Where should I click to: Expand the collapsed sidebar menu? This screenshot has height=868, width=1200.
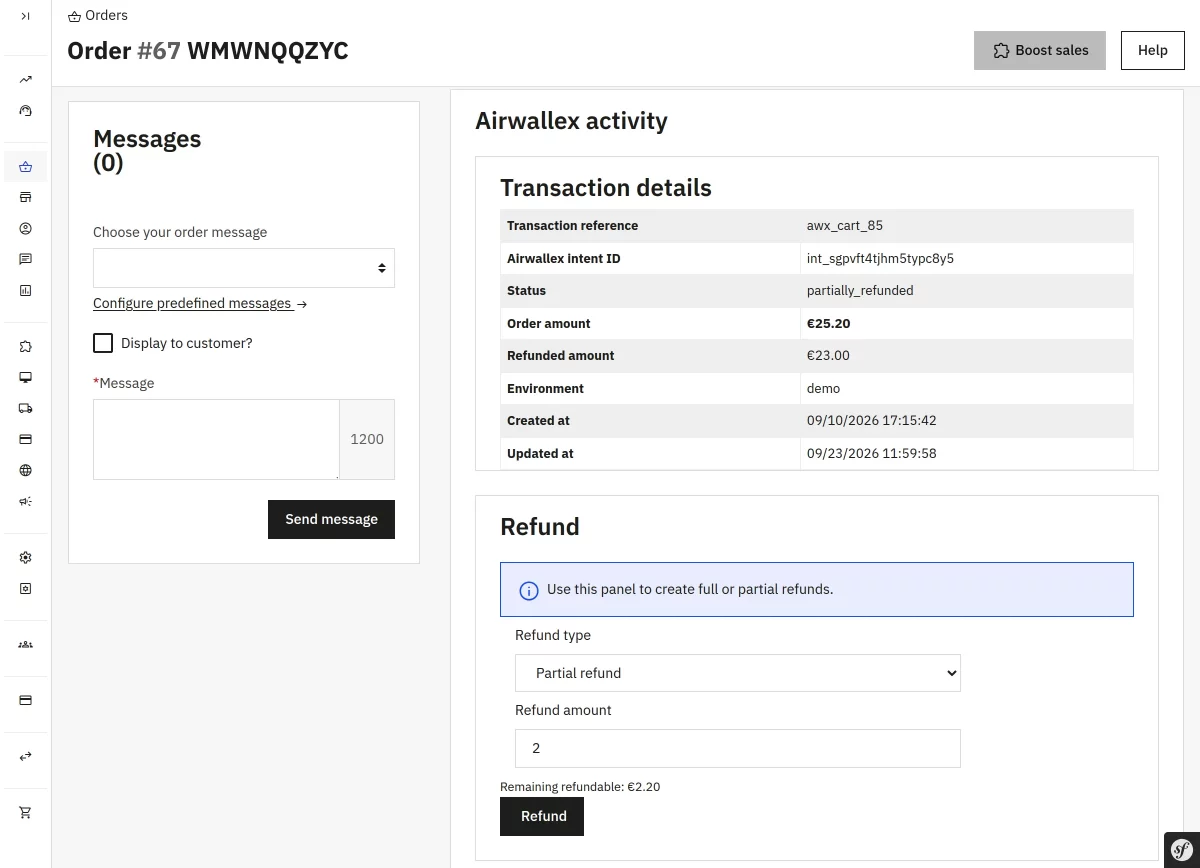click(25, 16)
